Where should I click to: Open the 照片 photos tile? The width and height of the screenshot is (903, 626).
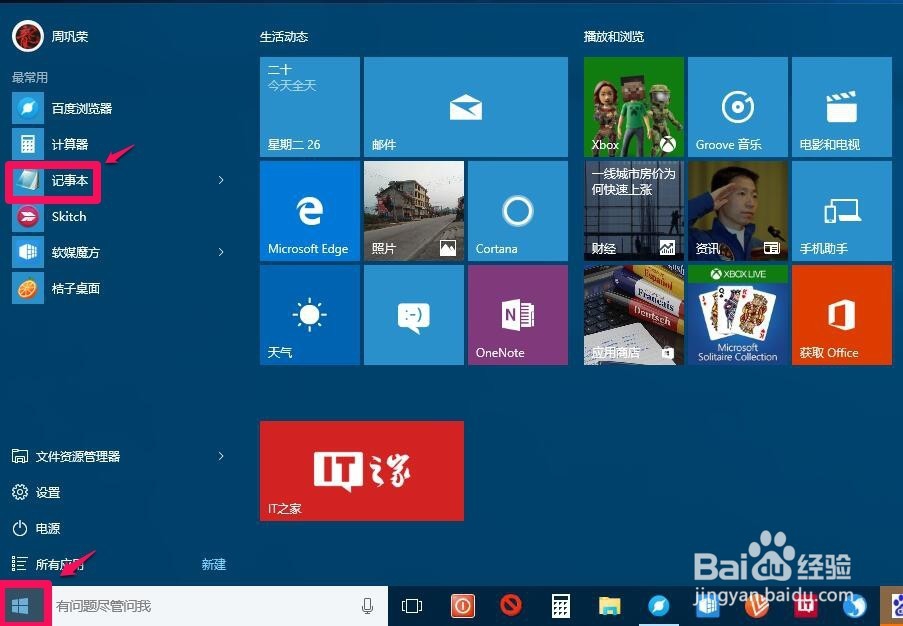[414, 211]
